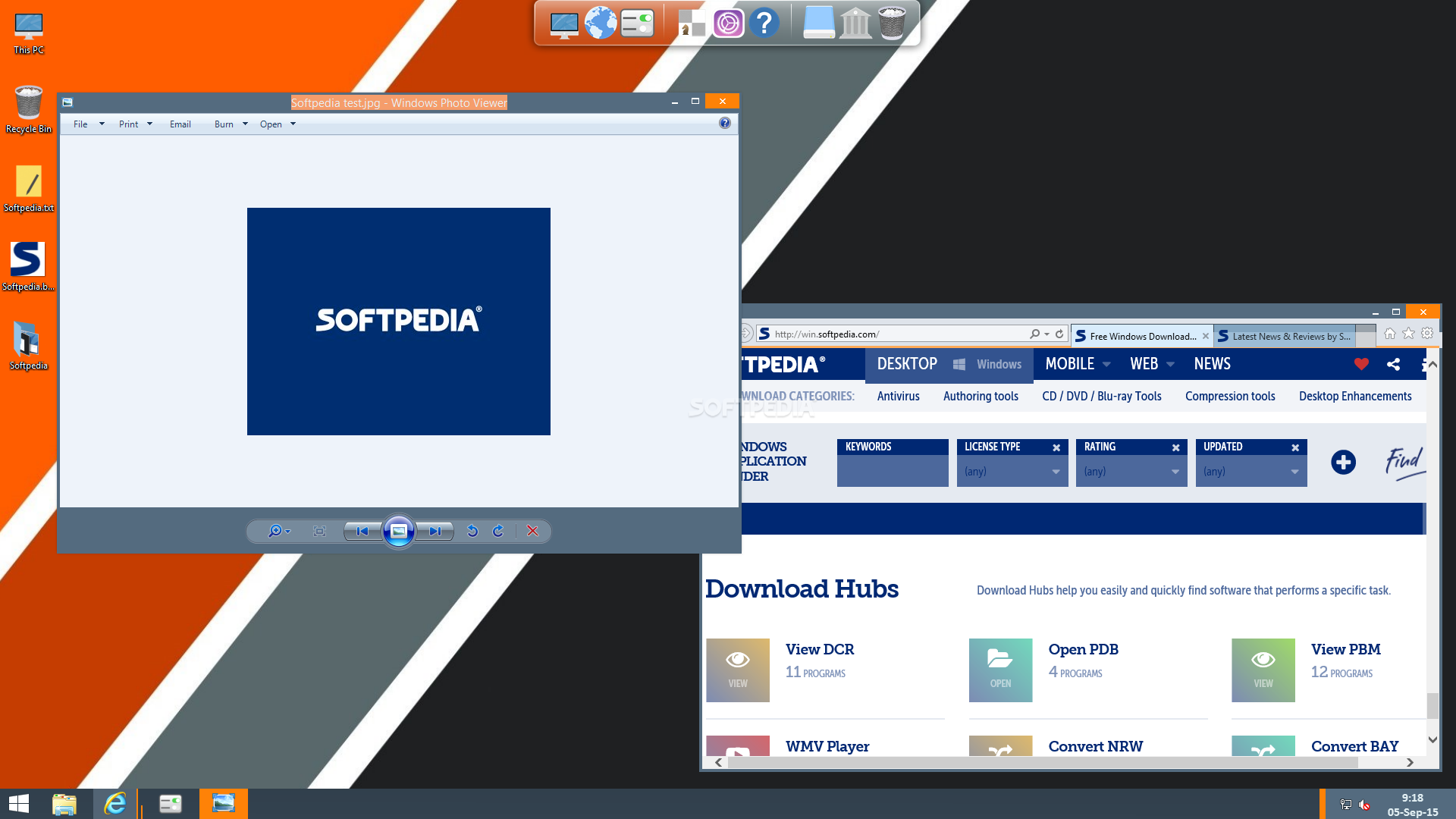Remove the UPDATED filter with X
Viewport: 1456px width, 819px height.
pyautogui.click(x=1295, y=447)
